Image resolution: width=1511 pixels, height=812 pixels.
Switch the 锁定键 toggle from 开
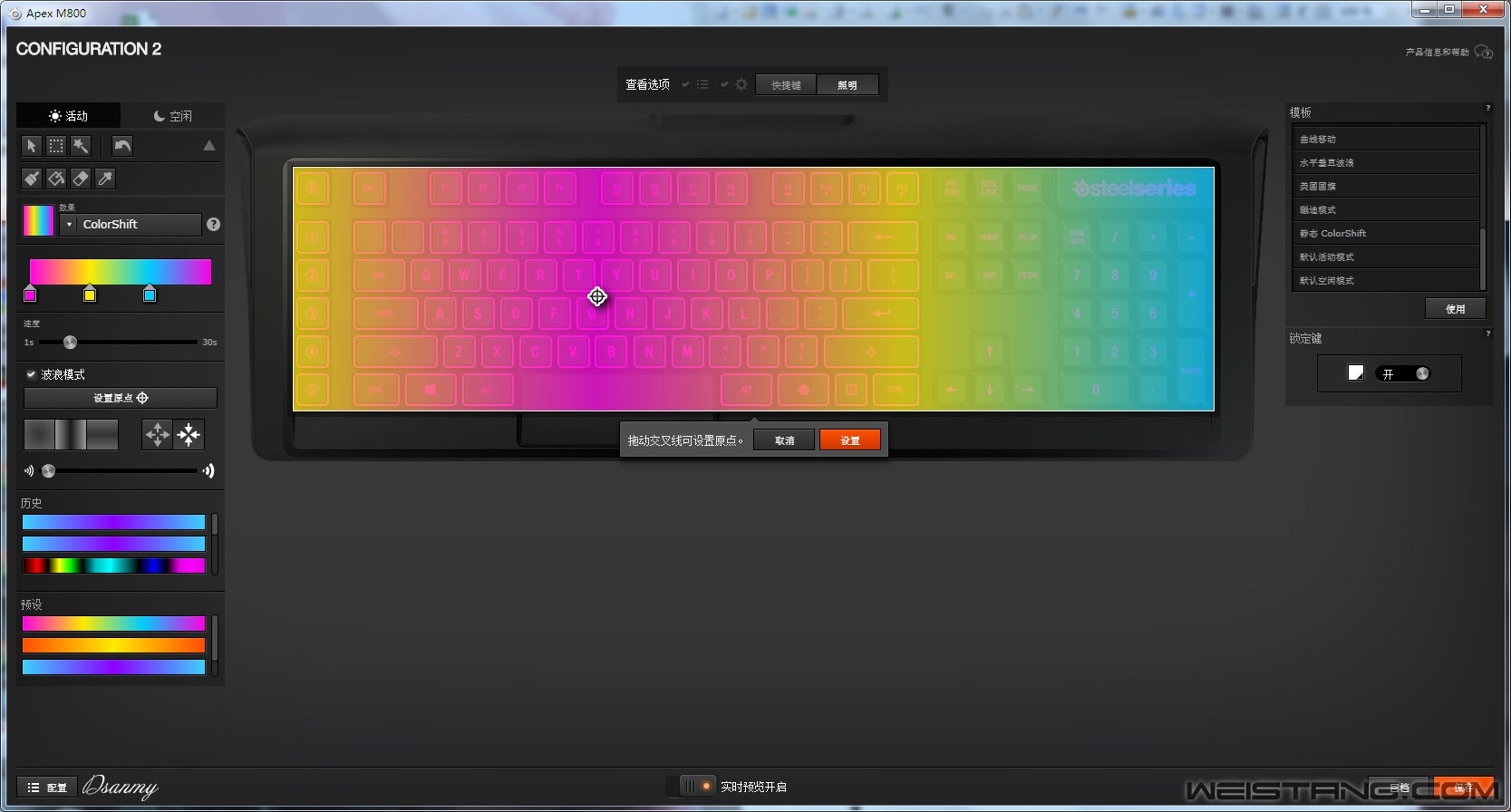click(x=1402, y=373)
